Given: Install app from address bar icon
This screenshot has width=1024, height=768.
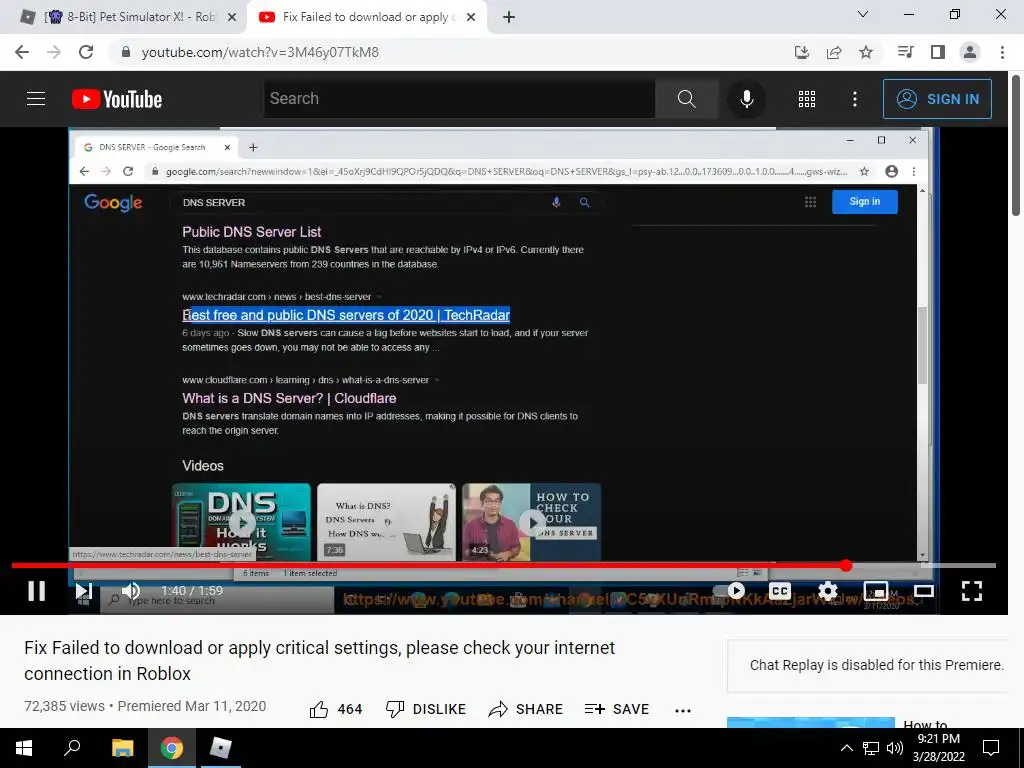Looking at the screenshot, I should (x=802, y=52).
